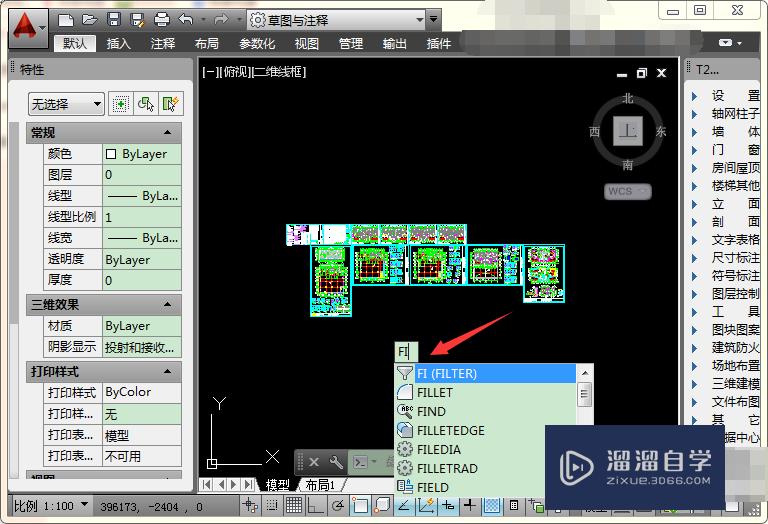Collapse the 常规 properties section
This screenshot has width=768, height=524.
pyautogui.click(x=168, y=132)
